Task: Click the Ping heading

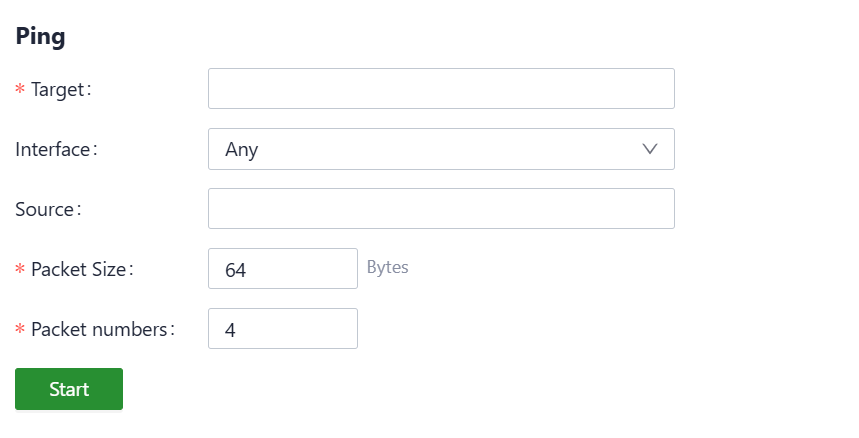Action: pos(40,37)
